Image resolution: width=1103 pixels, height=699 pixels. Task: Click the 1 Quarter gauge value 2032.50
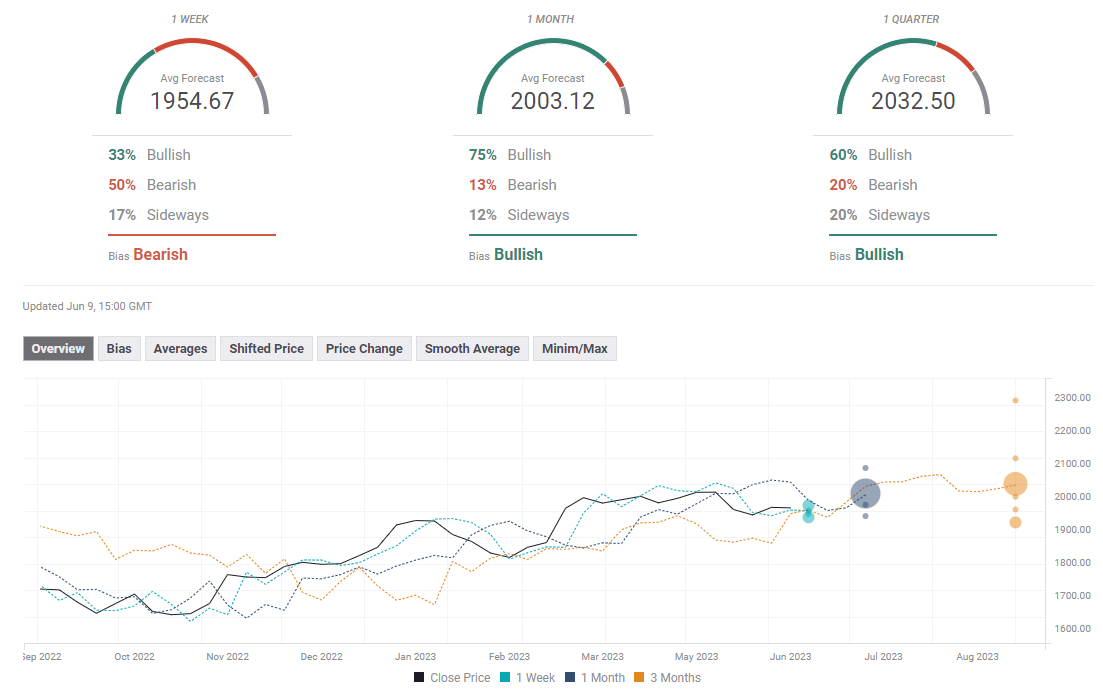913,101
